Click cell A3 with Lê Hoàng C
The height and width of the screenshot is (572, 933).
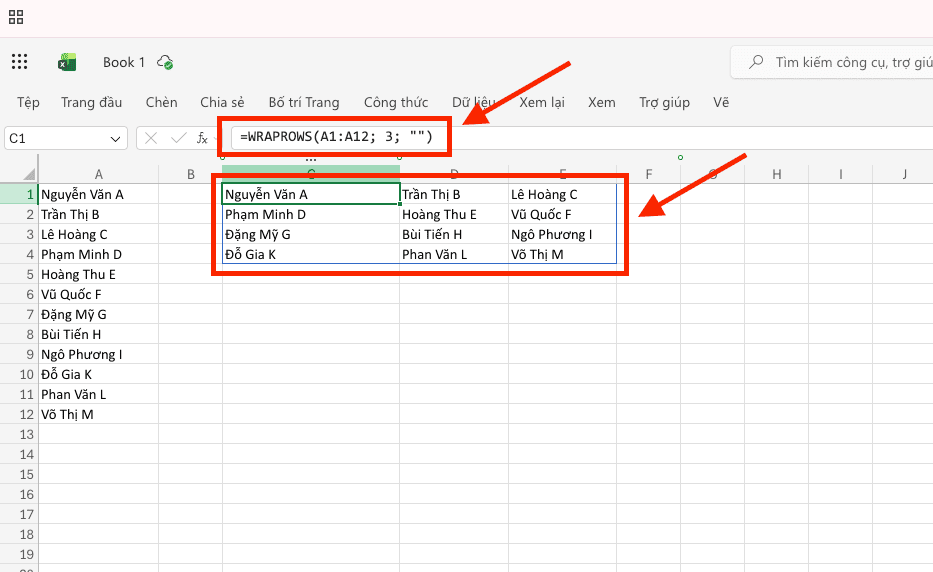[x=99, y=235]
